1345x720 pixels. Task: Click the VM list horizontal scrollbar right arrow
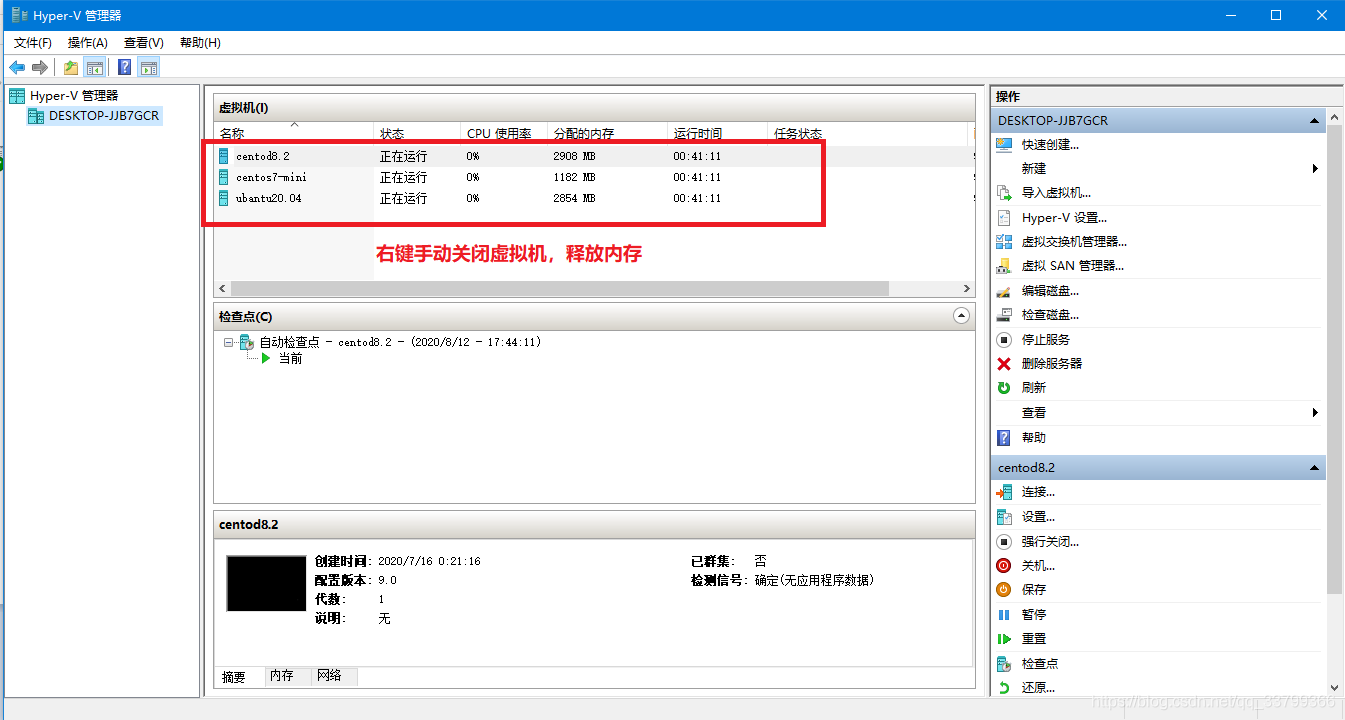pos(966,288)
